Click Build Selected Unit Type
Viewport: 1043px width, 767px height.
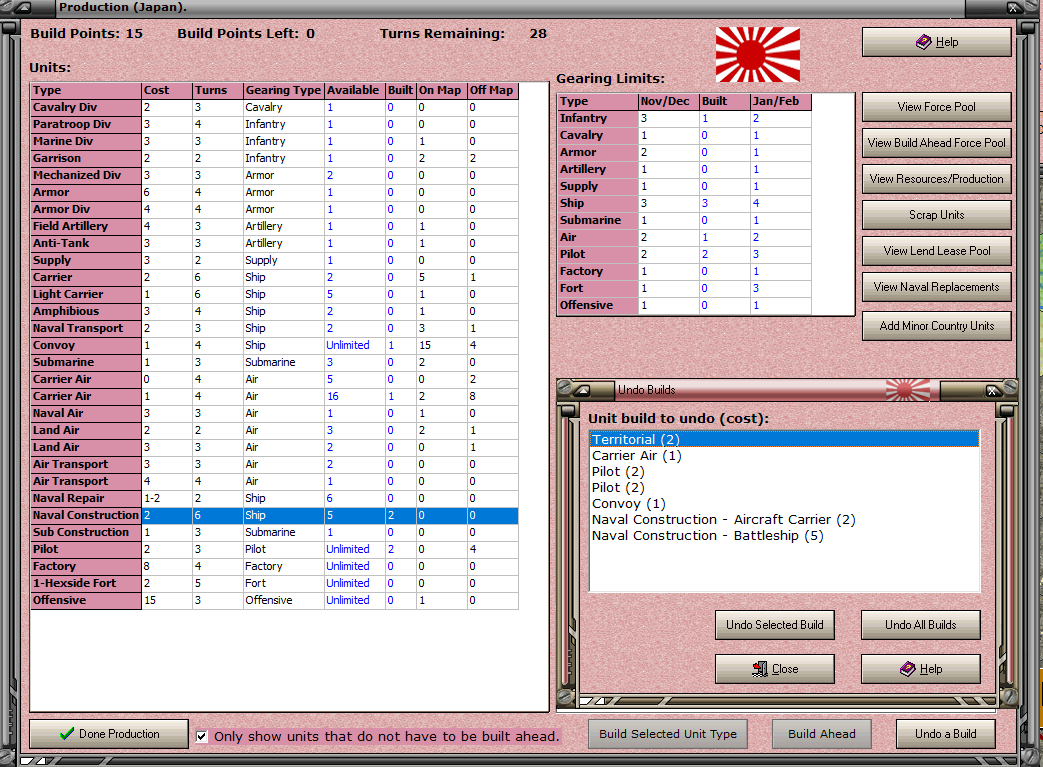[x=668, y=734]
